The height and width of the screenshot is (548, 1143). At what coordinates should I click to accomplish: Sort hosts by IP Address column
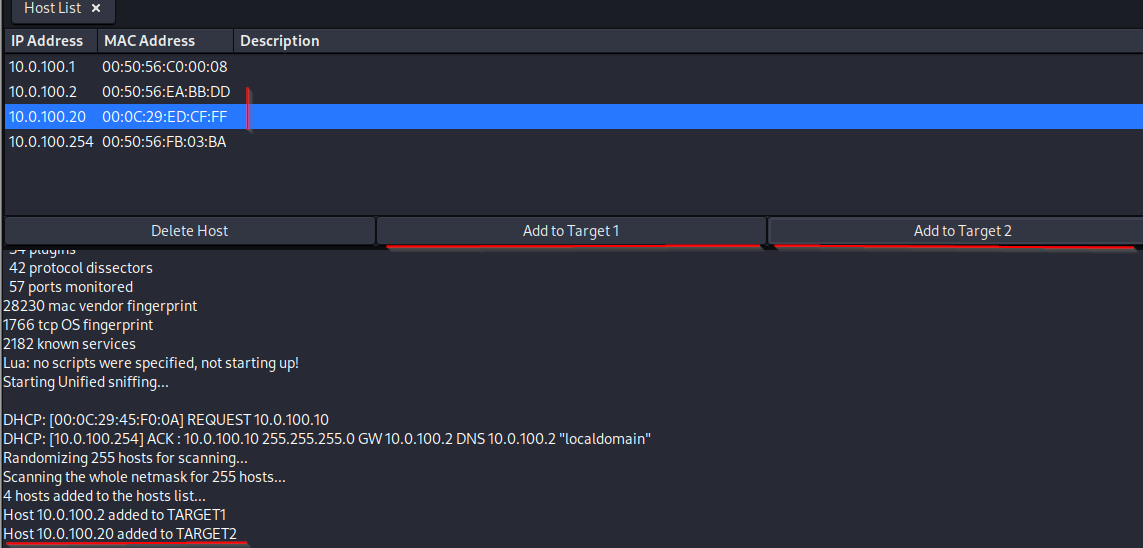pos(47,41)
